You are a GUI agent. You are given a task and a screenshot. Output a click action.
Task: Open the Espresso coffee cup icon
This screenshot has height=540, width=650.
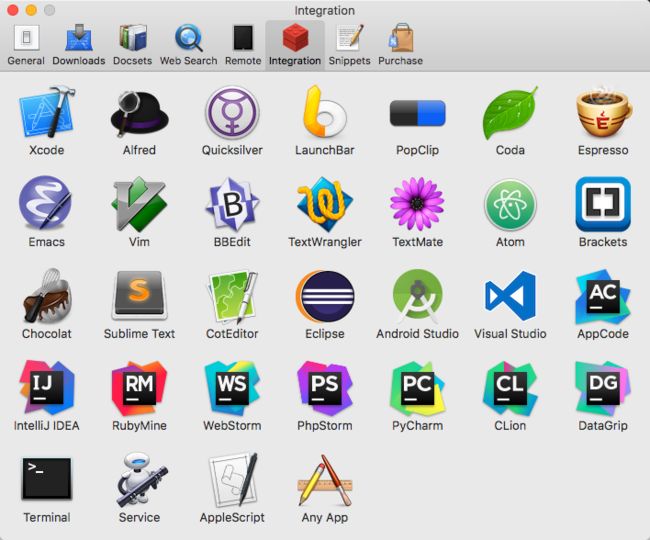pyautogui.click(x=603, y=112)
